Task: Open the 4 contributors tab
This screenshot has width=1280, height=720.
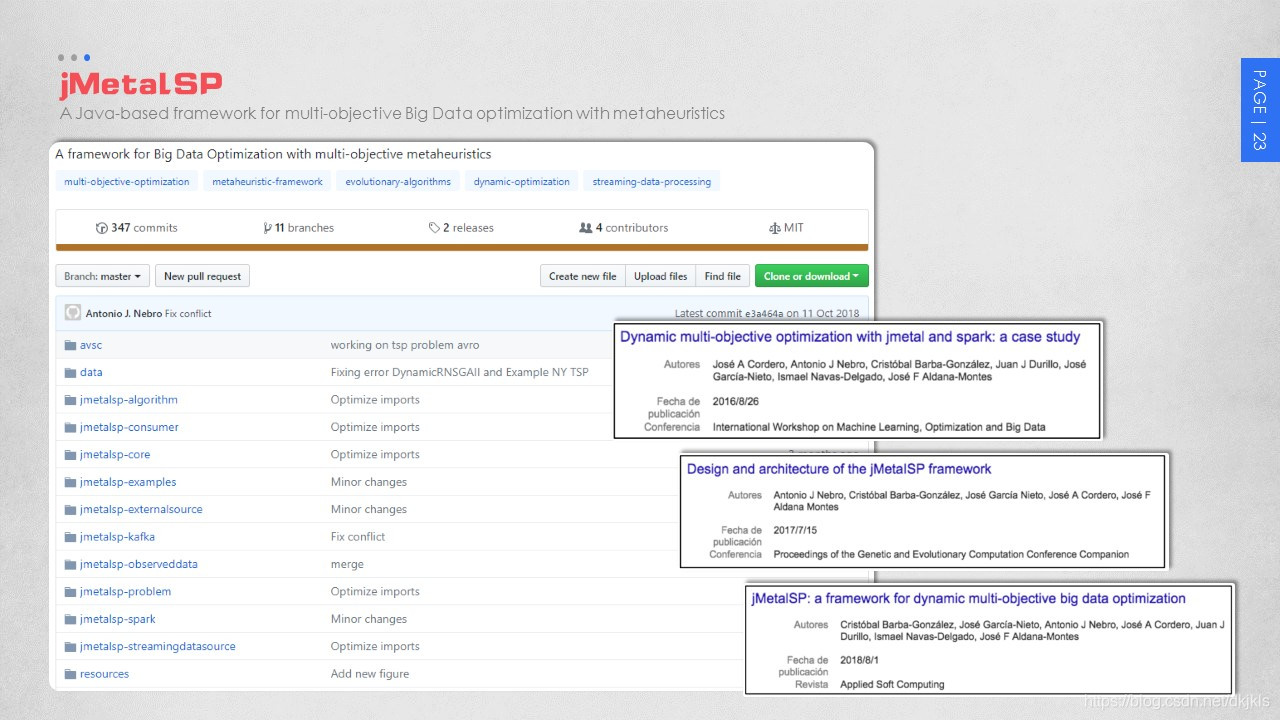Action: click(x=624, y=228)
